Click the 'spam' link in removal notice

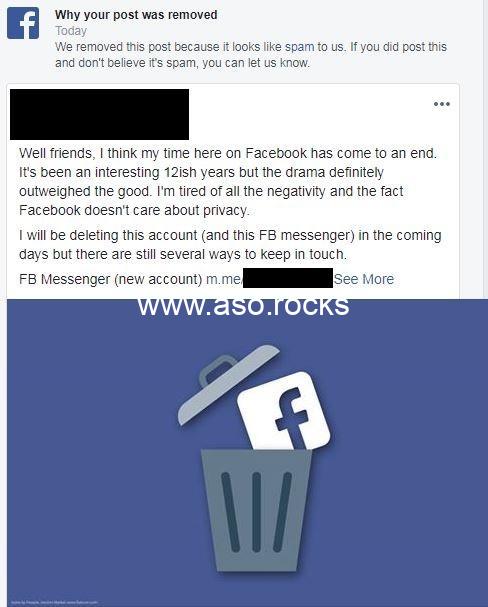tap(299, 47)
